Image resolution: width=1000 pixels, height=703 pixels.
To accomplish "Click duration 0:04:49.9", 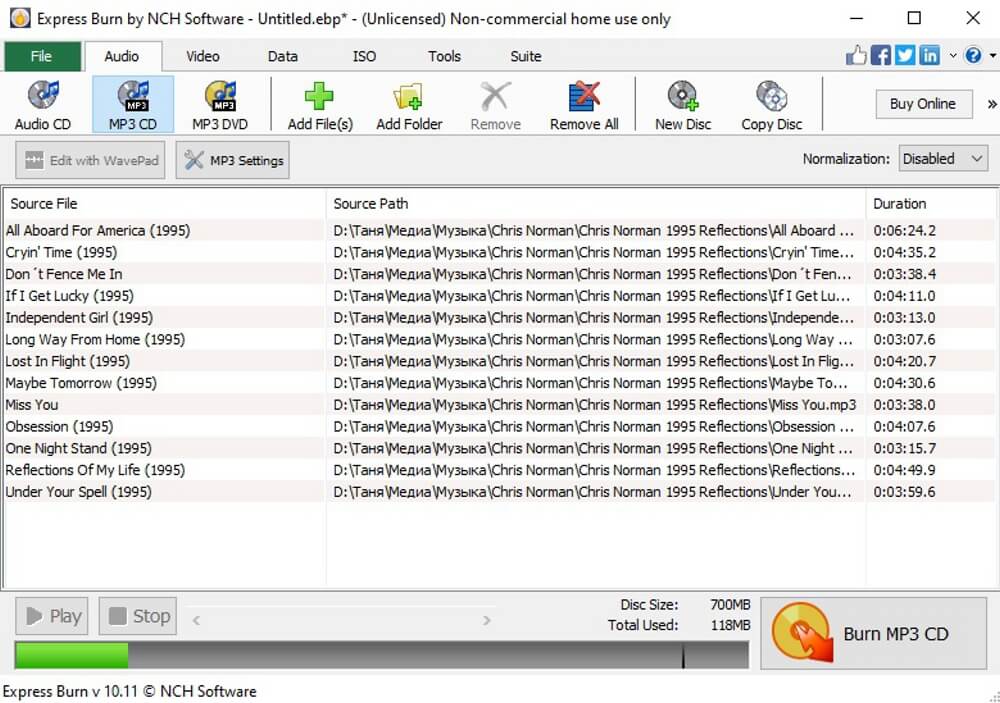I will click(x=904, y=470).
